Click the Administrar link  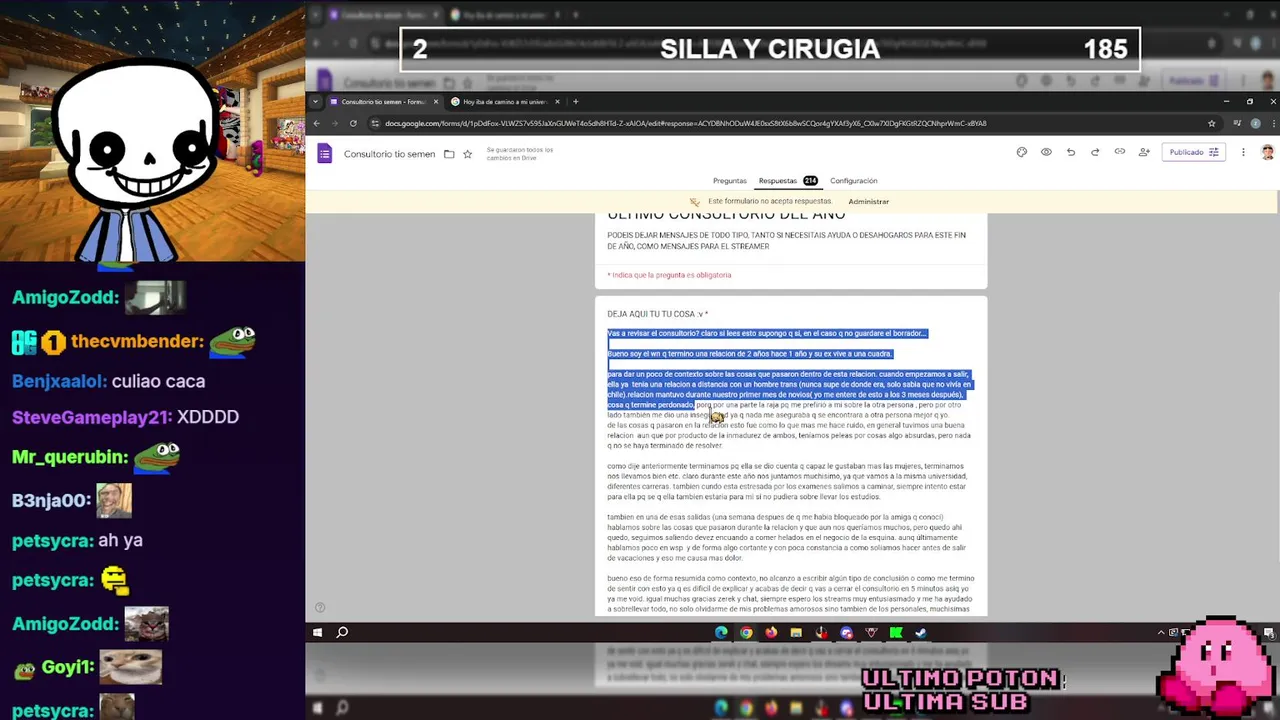point(868,201)
